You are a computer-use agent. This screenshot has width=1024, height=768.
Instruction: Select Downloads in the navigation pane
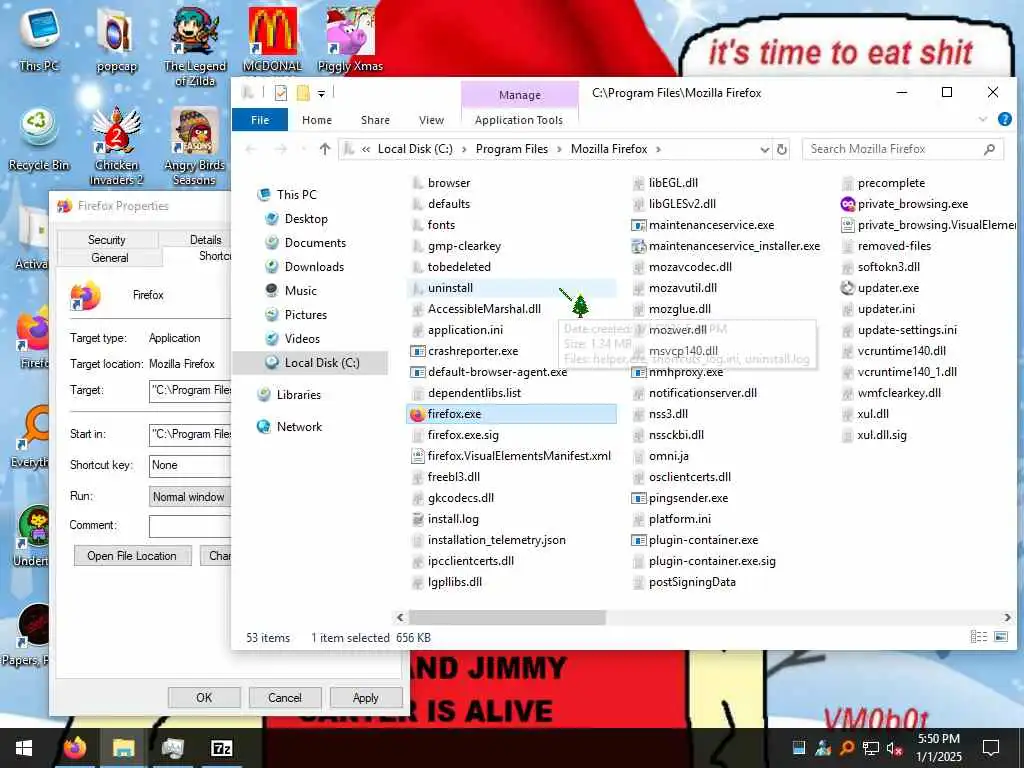pos(313,266)
